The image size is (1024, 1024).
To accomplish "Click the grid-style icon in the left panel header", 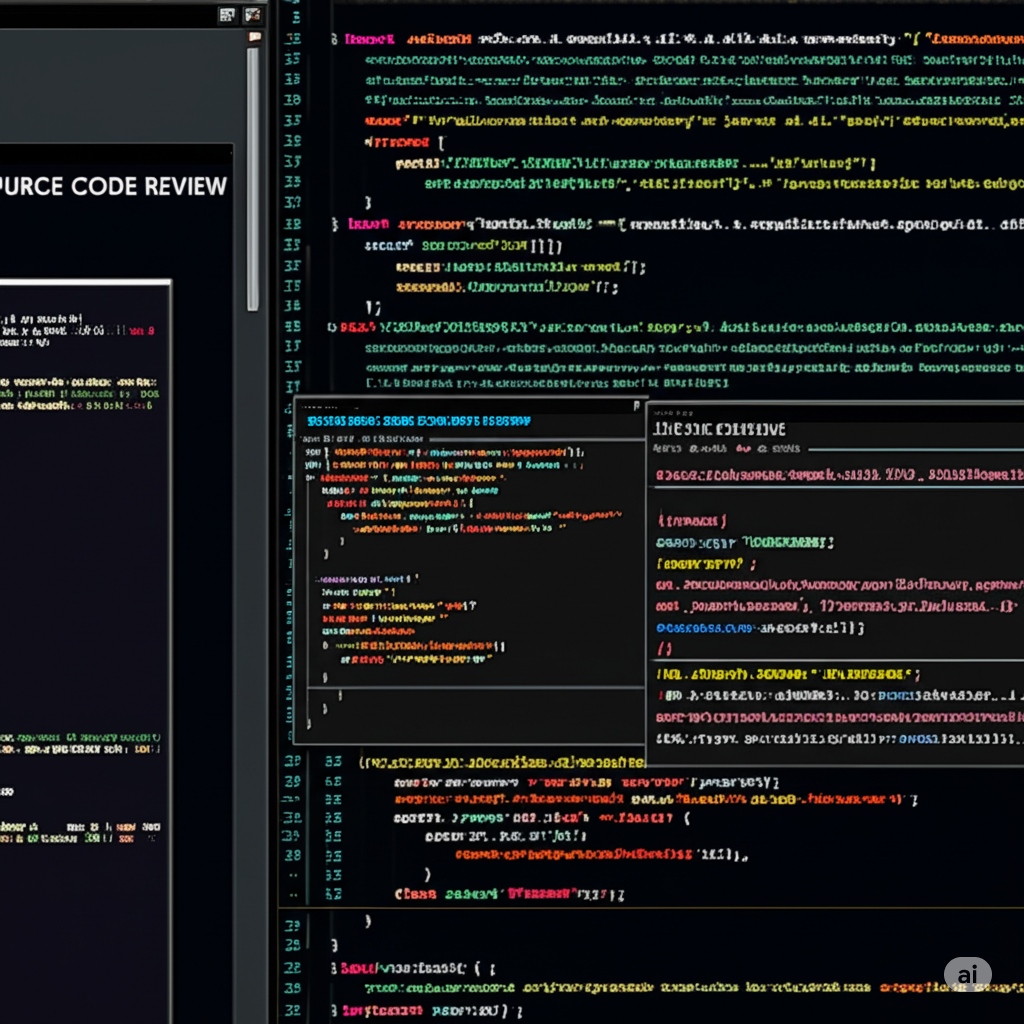I will [x=227, y=15].
